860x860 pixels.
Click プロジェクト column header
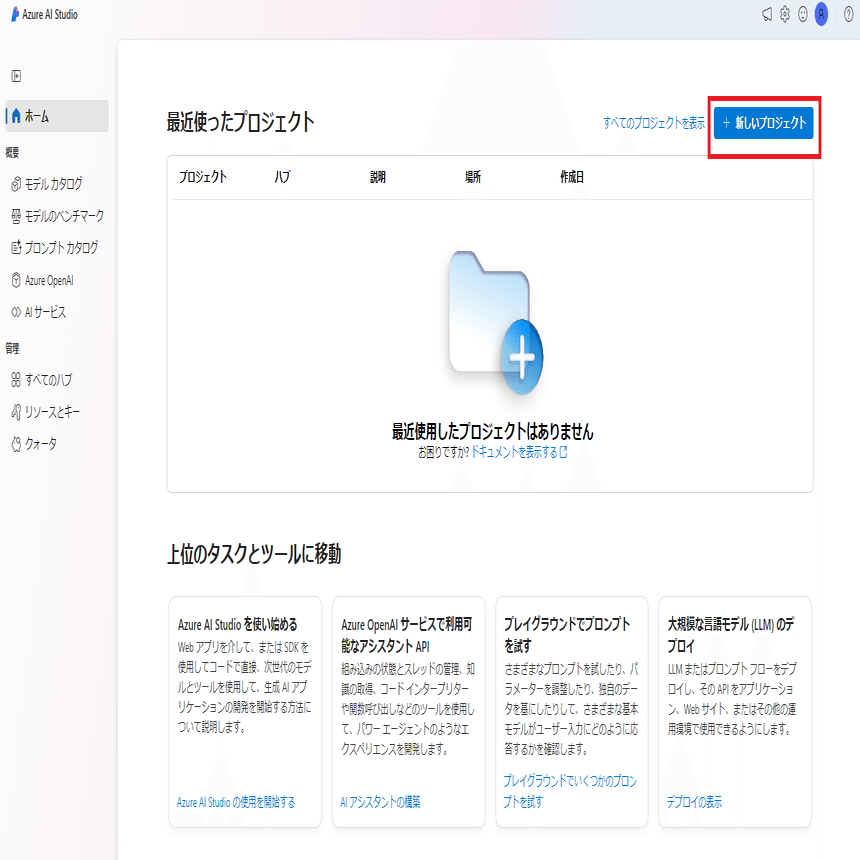203,177
